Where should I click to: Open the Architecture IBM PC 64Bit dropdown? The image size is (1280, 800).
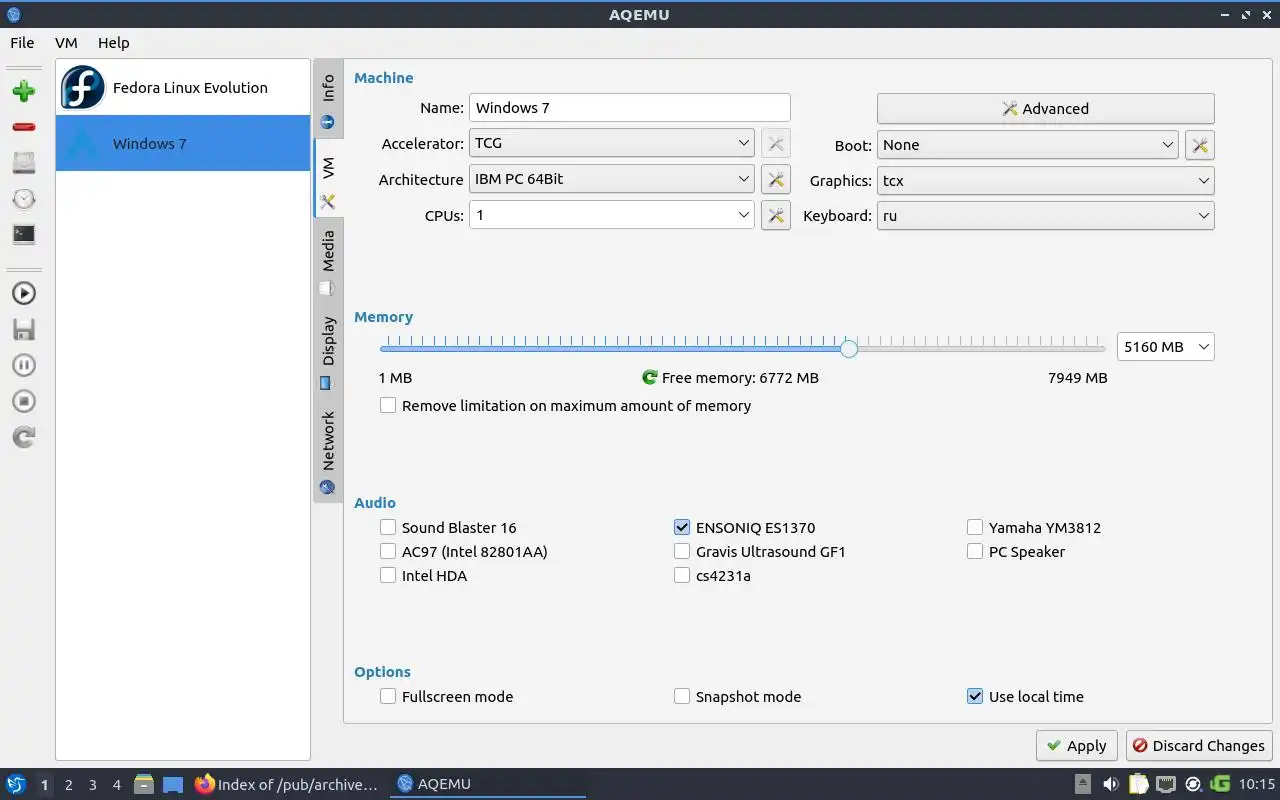click(x=611, y=179)
